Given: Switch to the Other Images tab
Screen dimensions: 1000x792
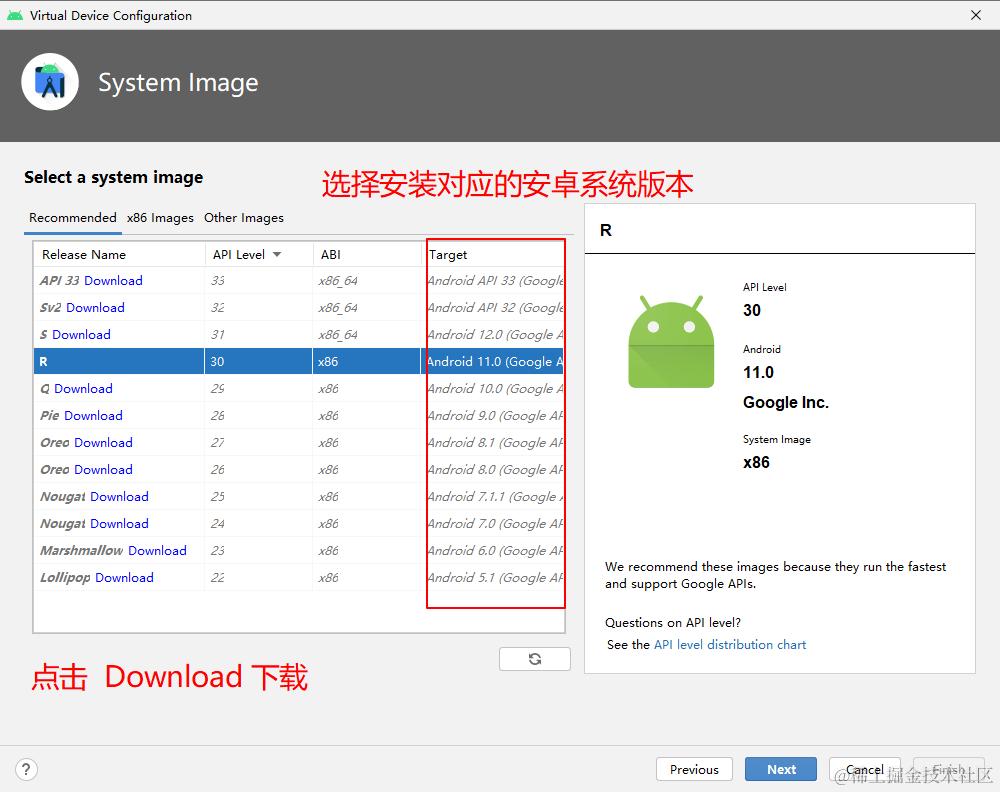Looking at the screenshot, I should (244, 217).
